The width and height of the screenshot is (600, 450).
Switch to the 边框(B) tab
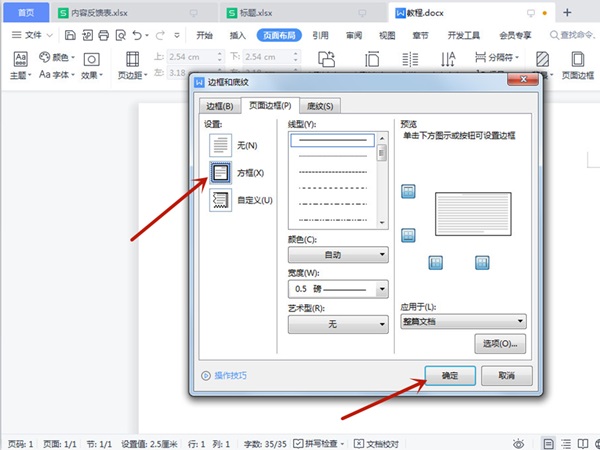tap(219, 106)
